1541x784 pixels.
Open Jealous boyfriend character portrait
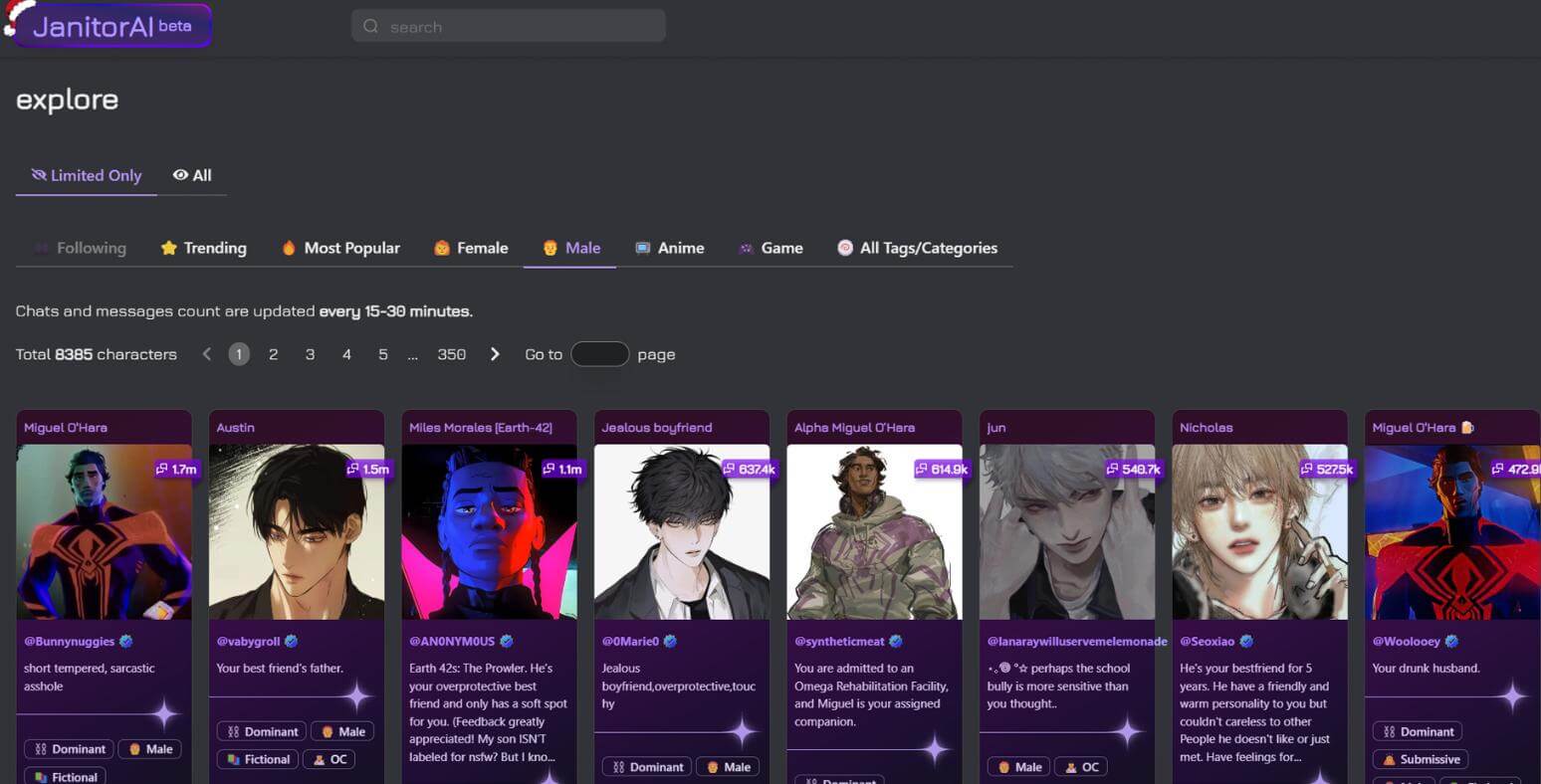[682, 531]
